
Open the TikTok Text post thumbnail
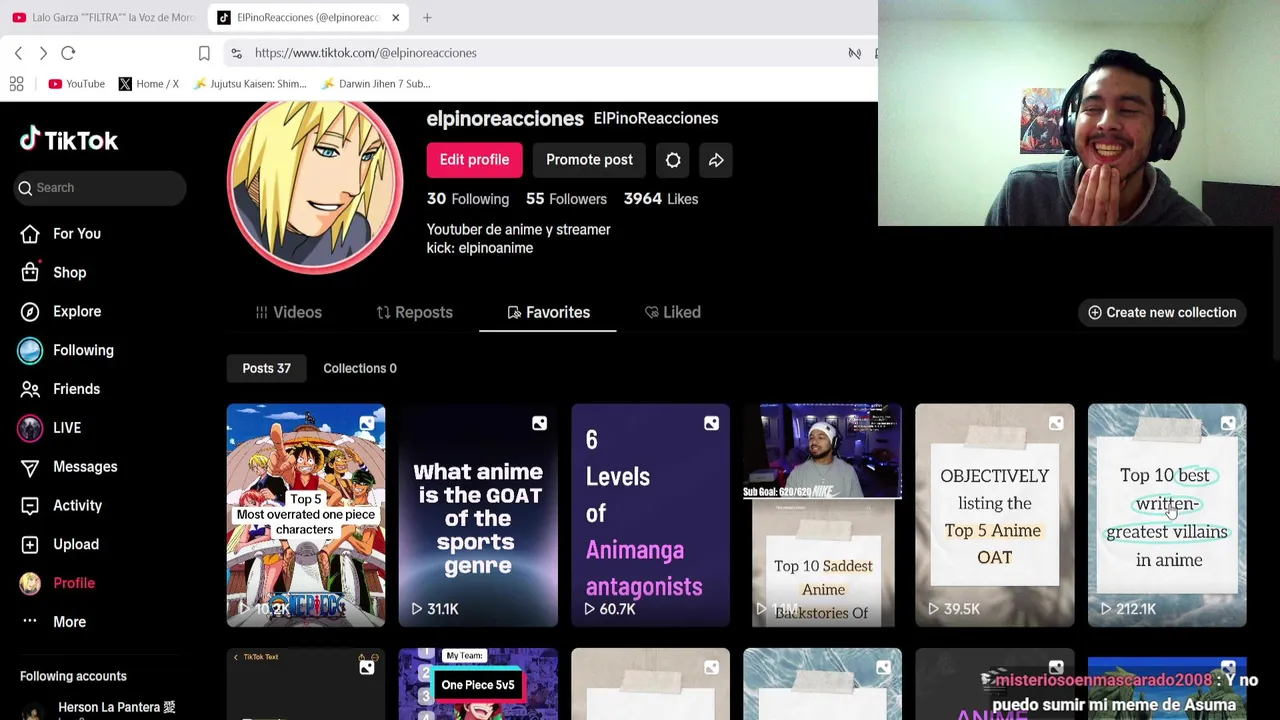pyautogui.click(x=306, y=684)
